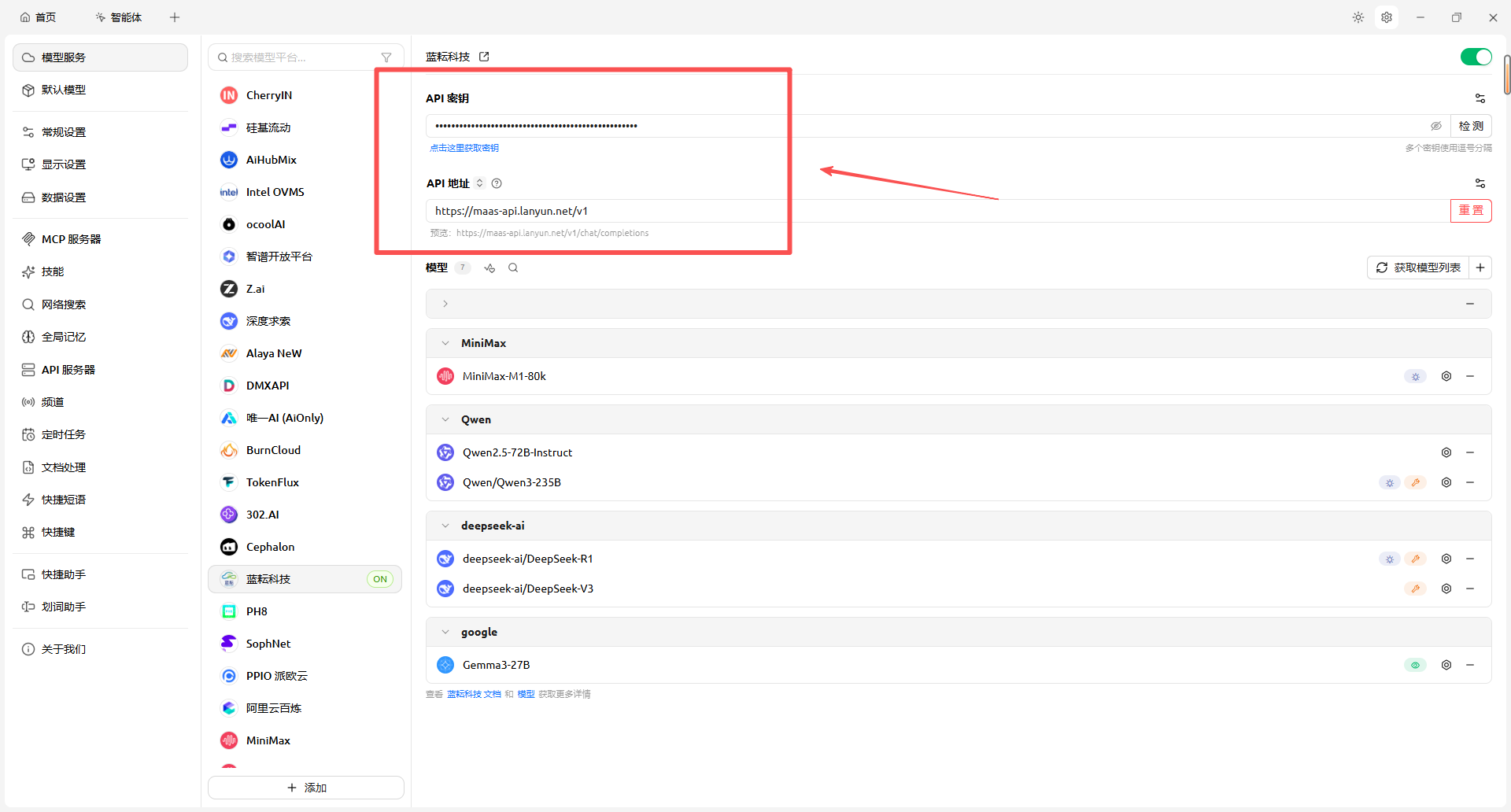Viewport: 1511px width, 812px height.
Task: Switch to the 首页 tab
Action: click(x=39, y=17)
